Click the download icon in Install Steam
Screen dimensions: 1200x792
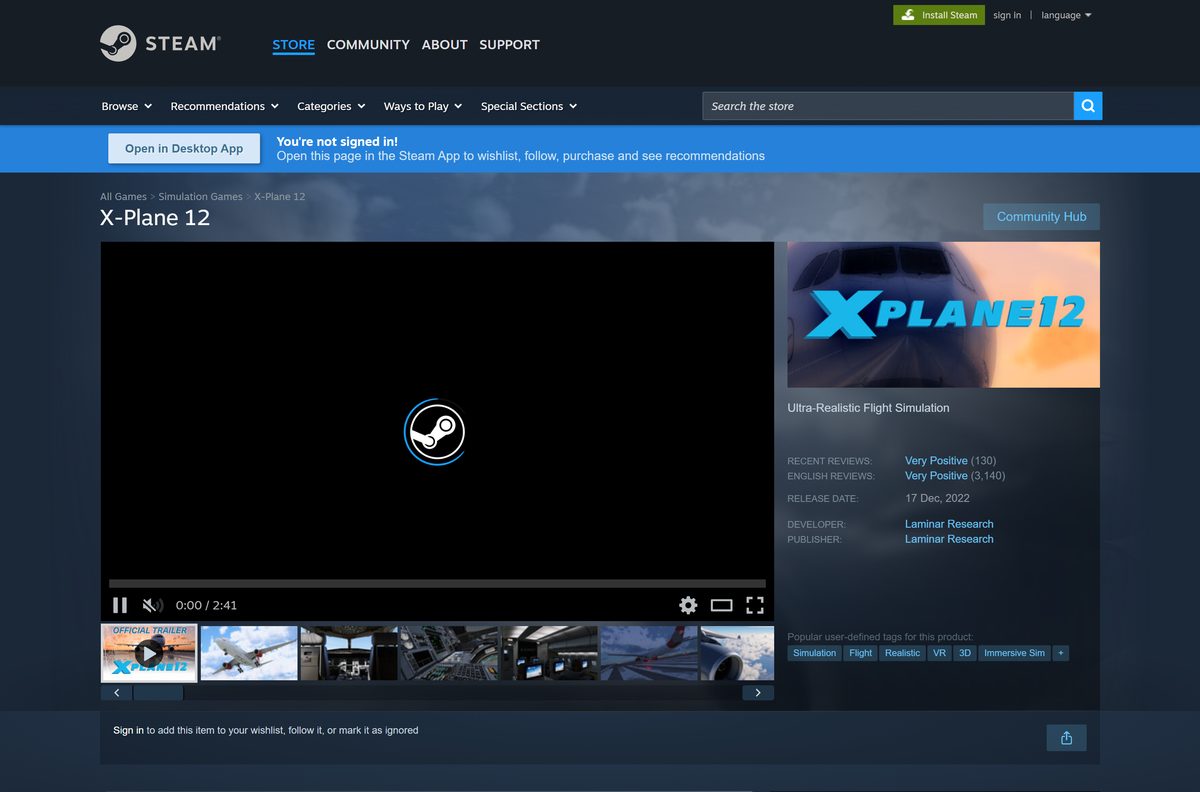[x=908, y=15]
